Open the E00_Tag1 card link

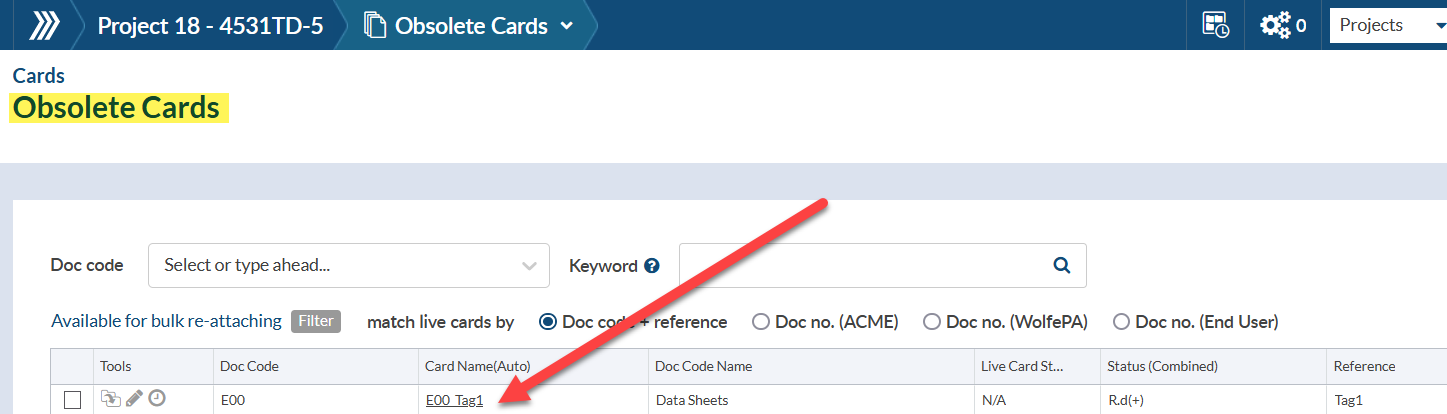click(x=454, y=400)
